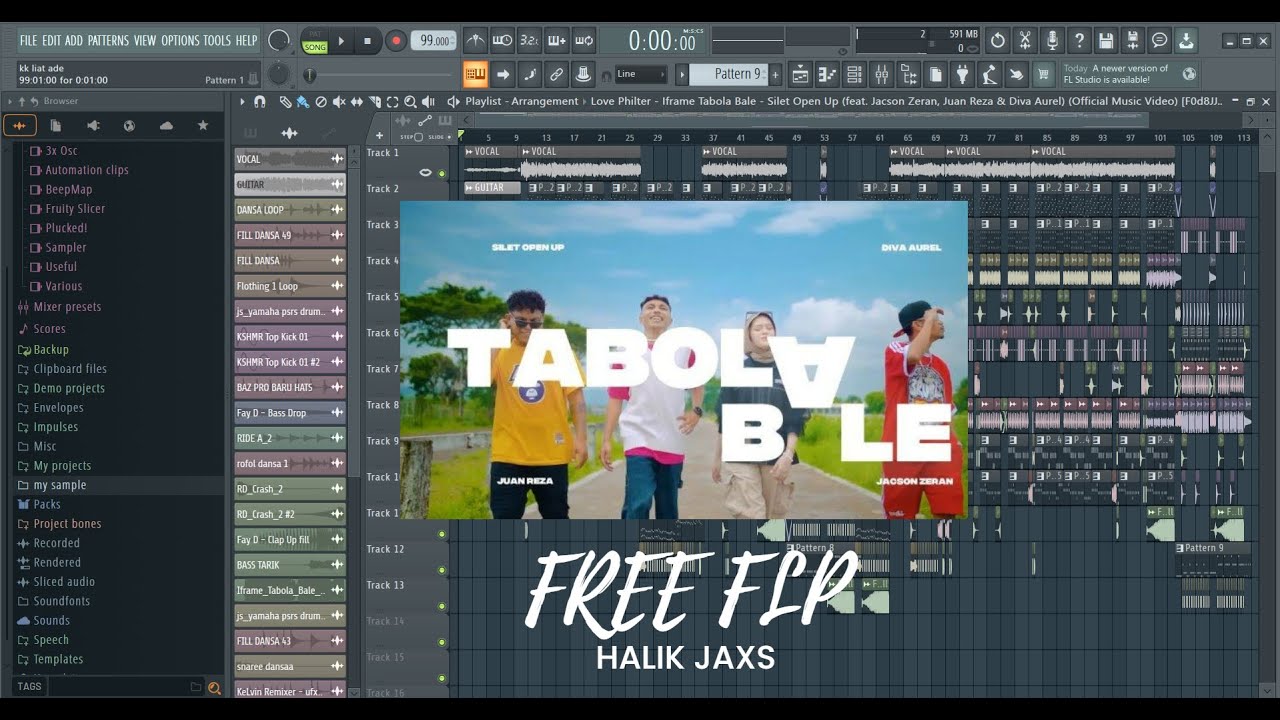This screenshot has width=1280, height=720.
Task: Open the Playlist window icon
Action: click(800, 74)
